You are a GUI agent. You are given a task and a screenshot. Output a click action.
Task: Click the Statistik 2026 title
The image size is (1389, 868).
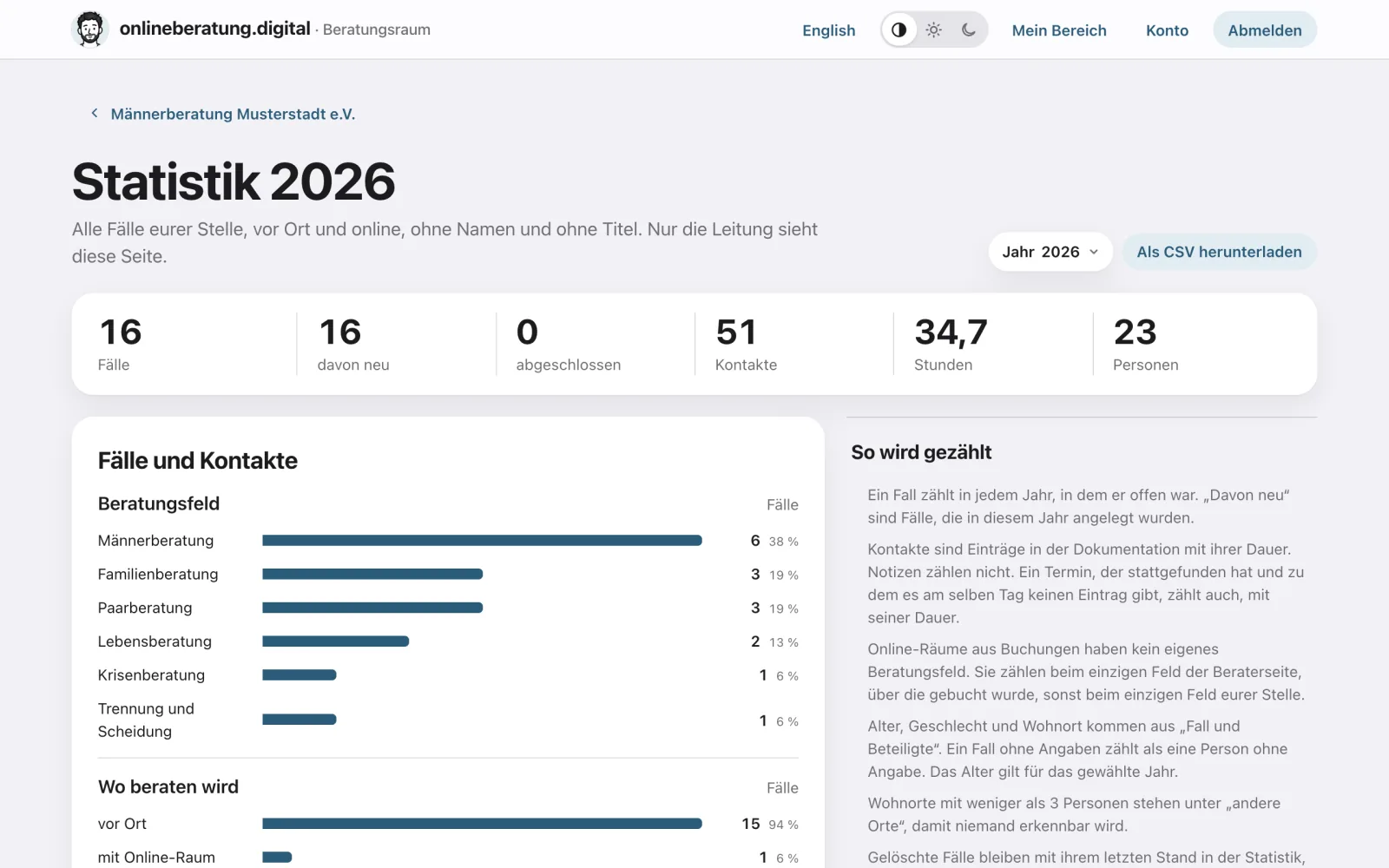click(234, 181)
